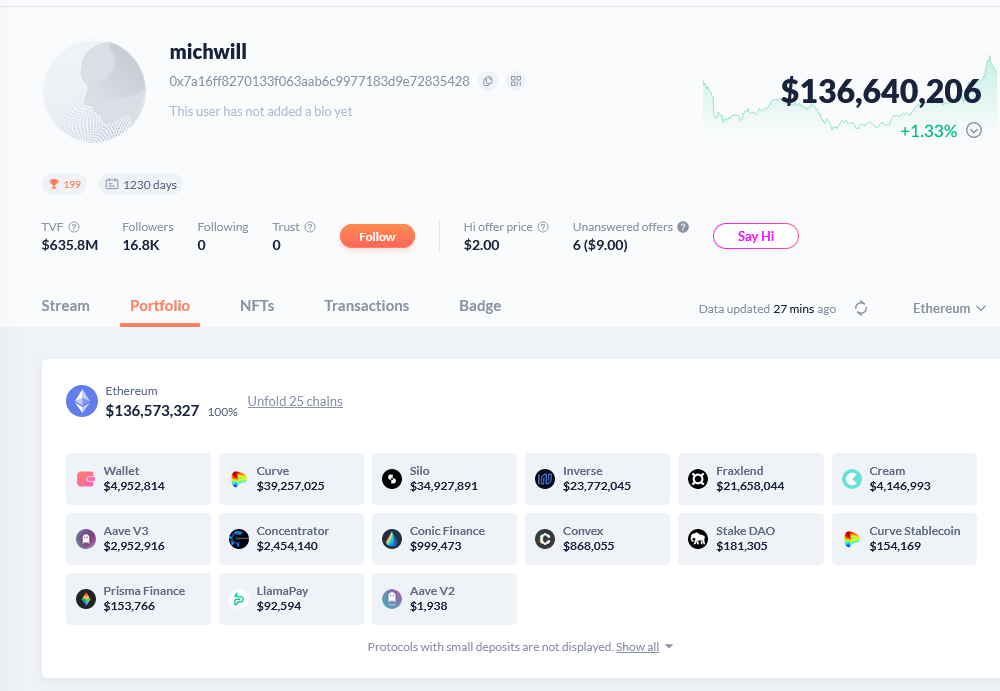Click the 1230 days badge
The width and height of the screenshot is (1000, 691).
pos(141,184)
